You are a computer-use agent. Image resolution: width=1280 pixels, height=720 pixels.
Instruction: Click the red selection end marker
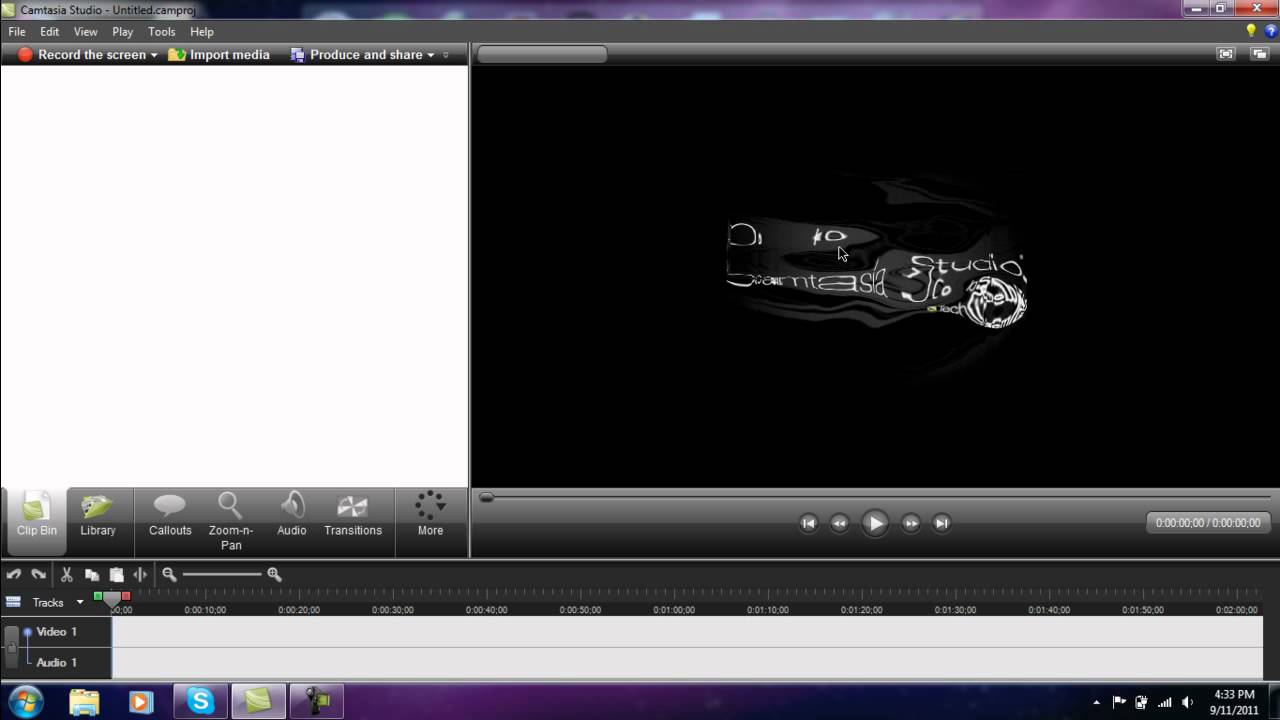[126, 596]
